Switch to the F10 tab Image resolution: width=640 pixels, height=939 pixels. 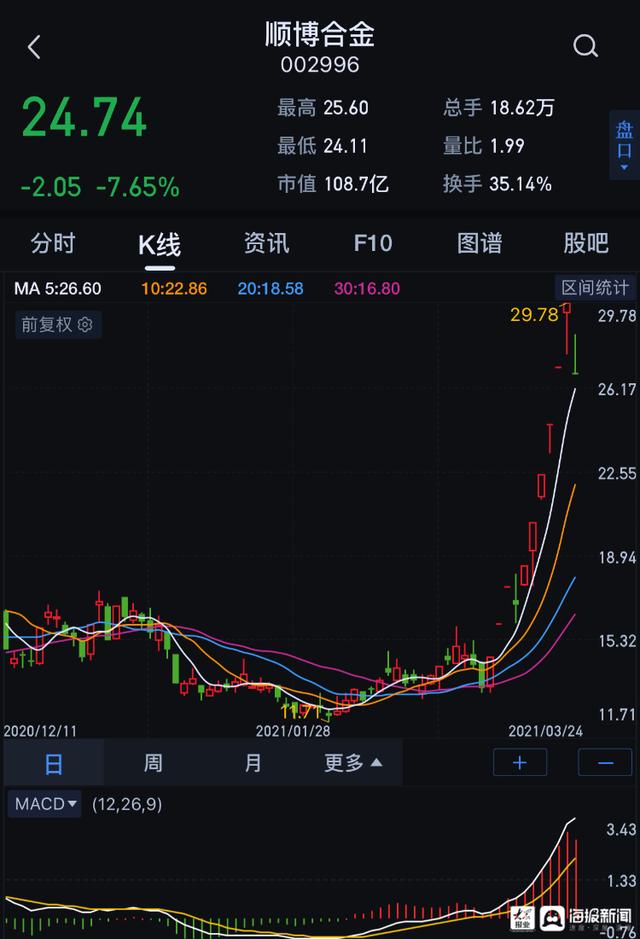coord(373,243)
